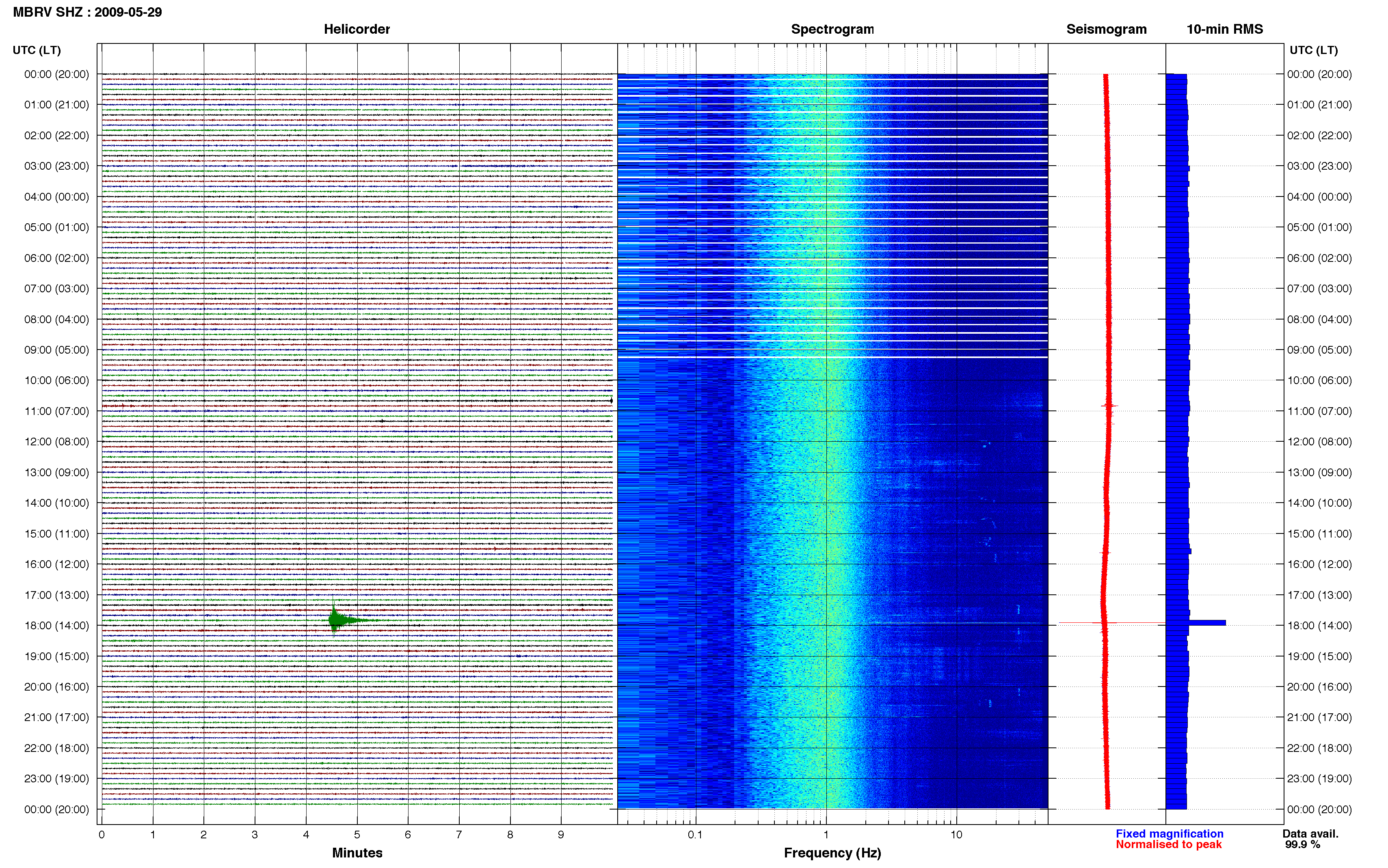Click the left time label '23:00 (19:00)'
Screen dimensions: 1388x868
point(56,778)
